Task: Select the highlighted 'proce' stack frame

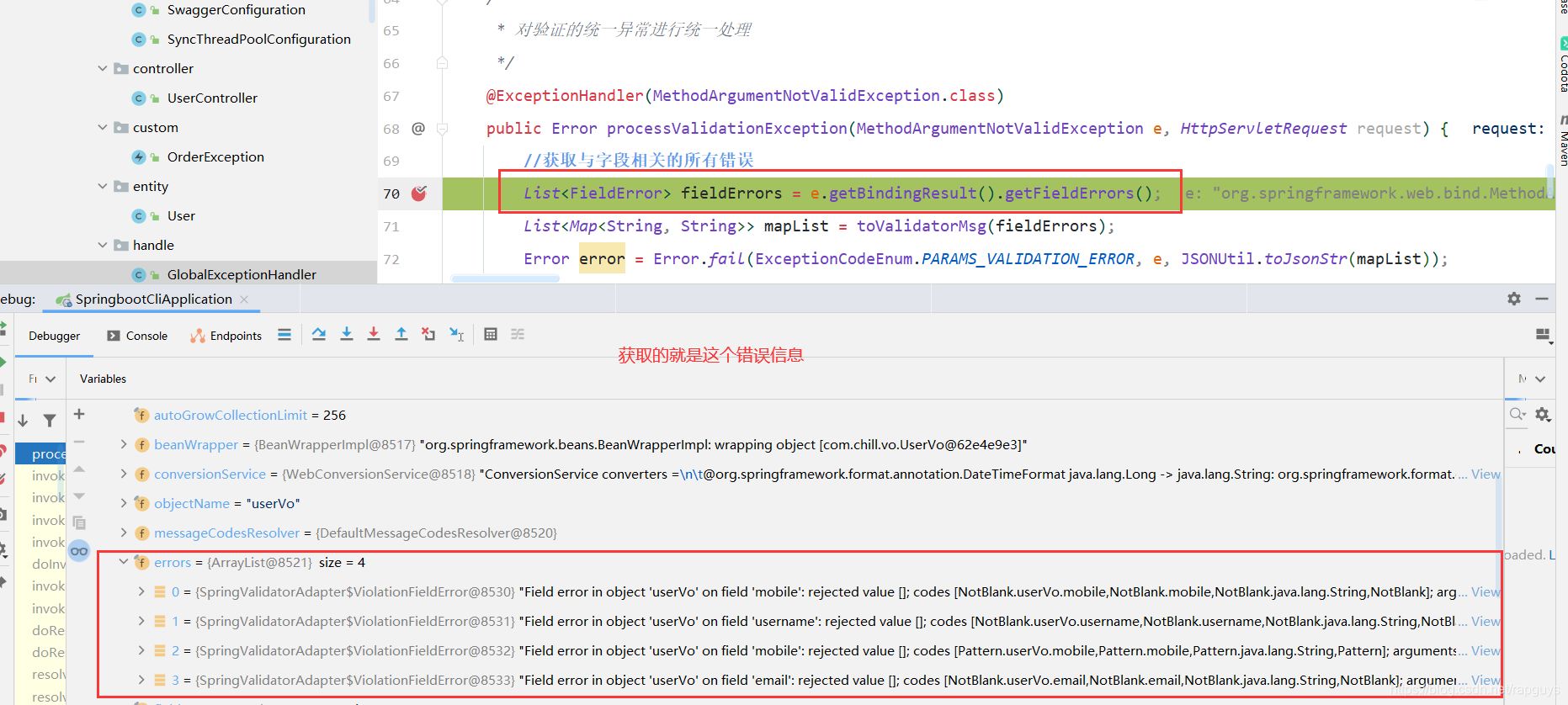Action: pyautogui.click(x=41, y=453)
